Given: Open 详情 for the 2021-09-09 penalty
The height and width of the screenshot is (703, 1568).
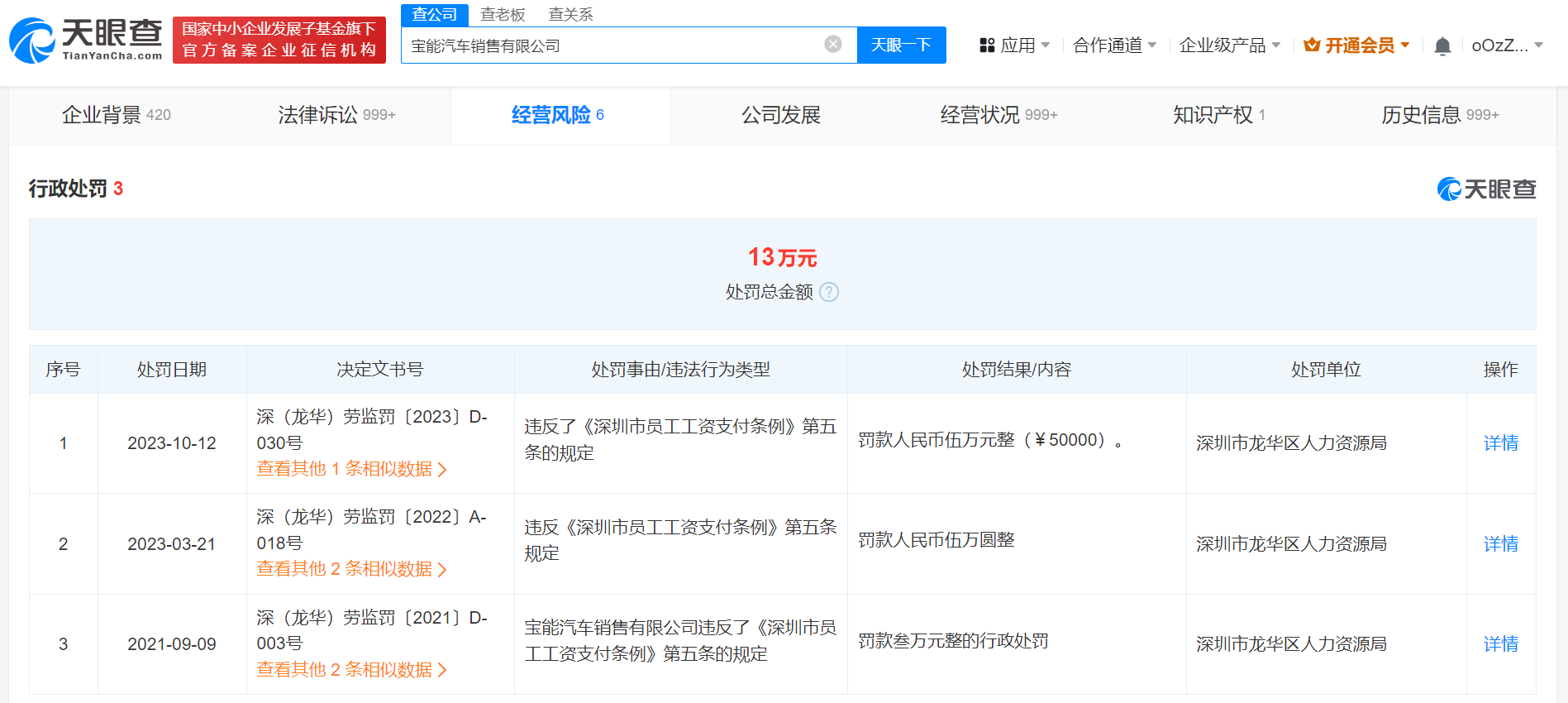Looking at the screenshot, I should coord(1501,644).
